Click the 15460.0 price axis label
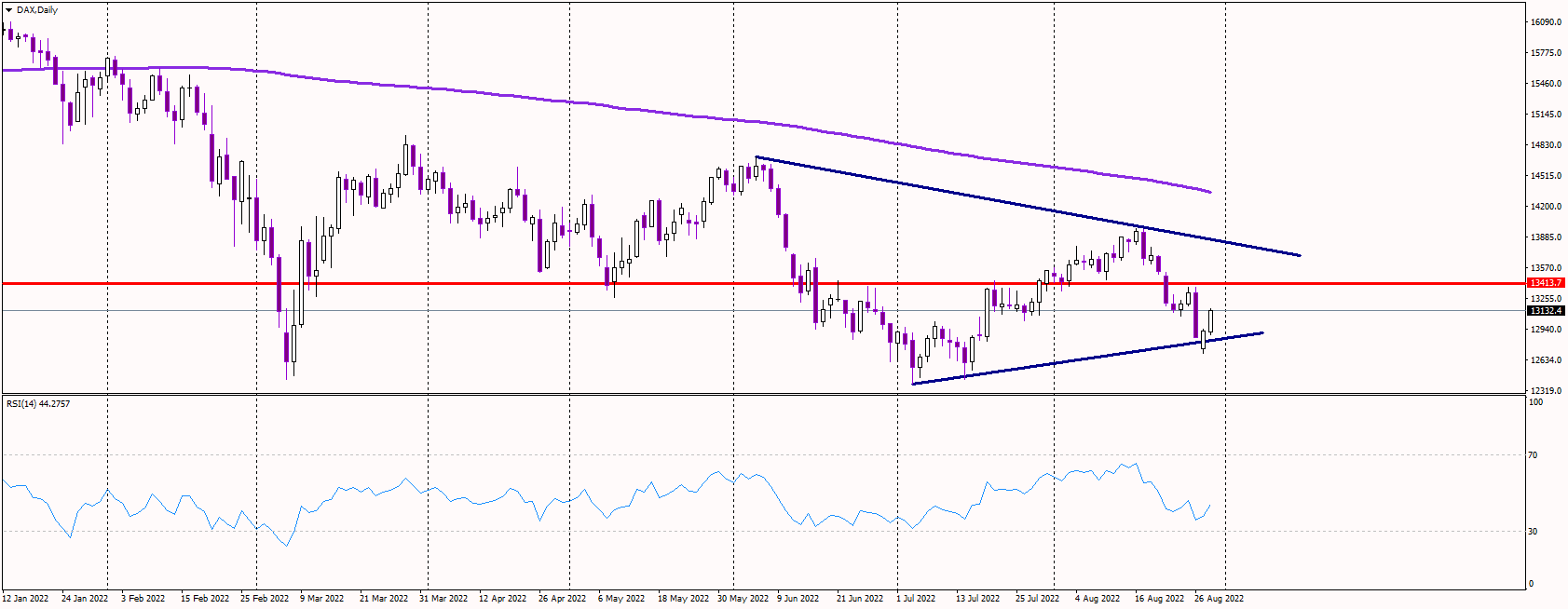 point(1546,84)
